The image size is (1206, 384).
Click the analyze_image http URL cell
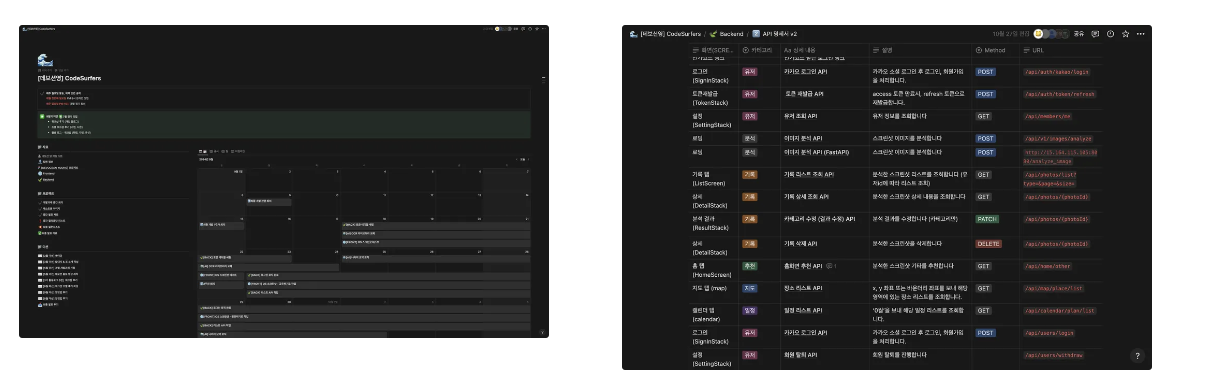(x=1060, y=156)
